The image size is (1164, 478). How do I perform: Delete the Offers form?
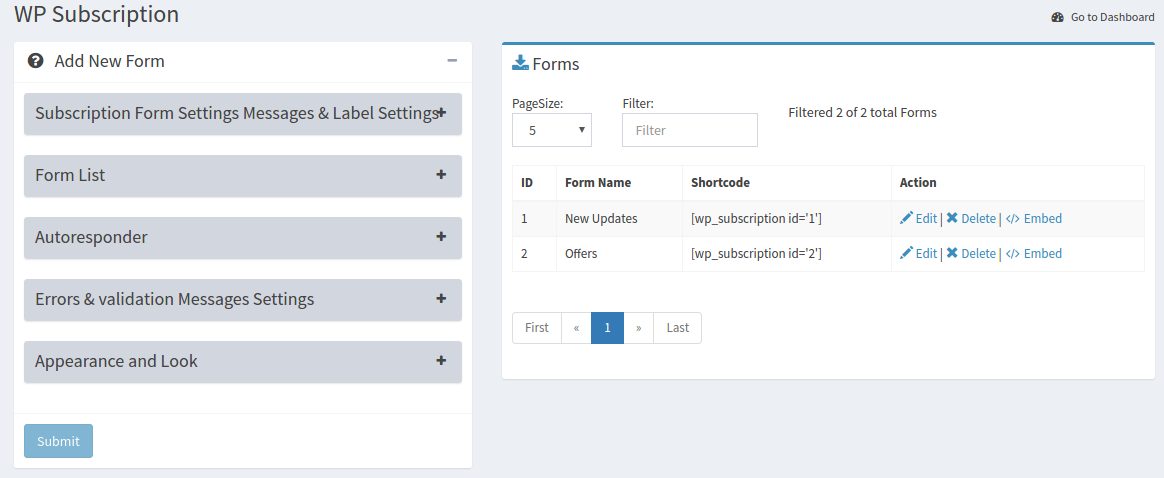click(971, 253)
